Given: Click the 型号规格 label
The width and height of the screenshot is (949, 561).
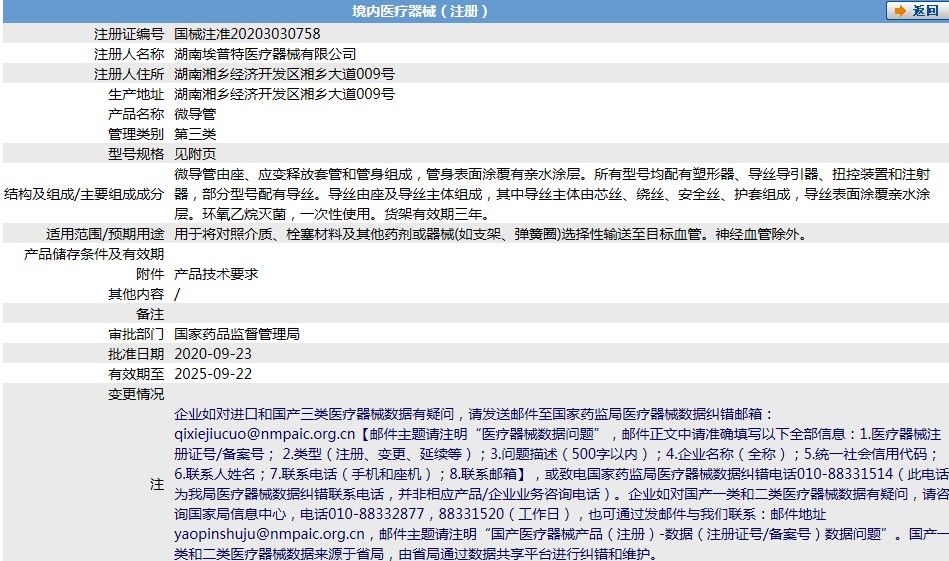Looking at the screenshot, I should click(x=136, y=154).
